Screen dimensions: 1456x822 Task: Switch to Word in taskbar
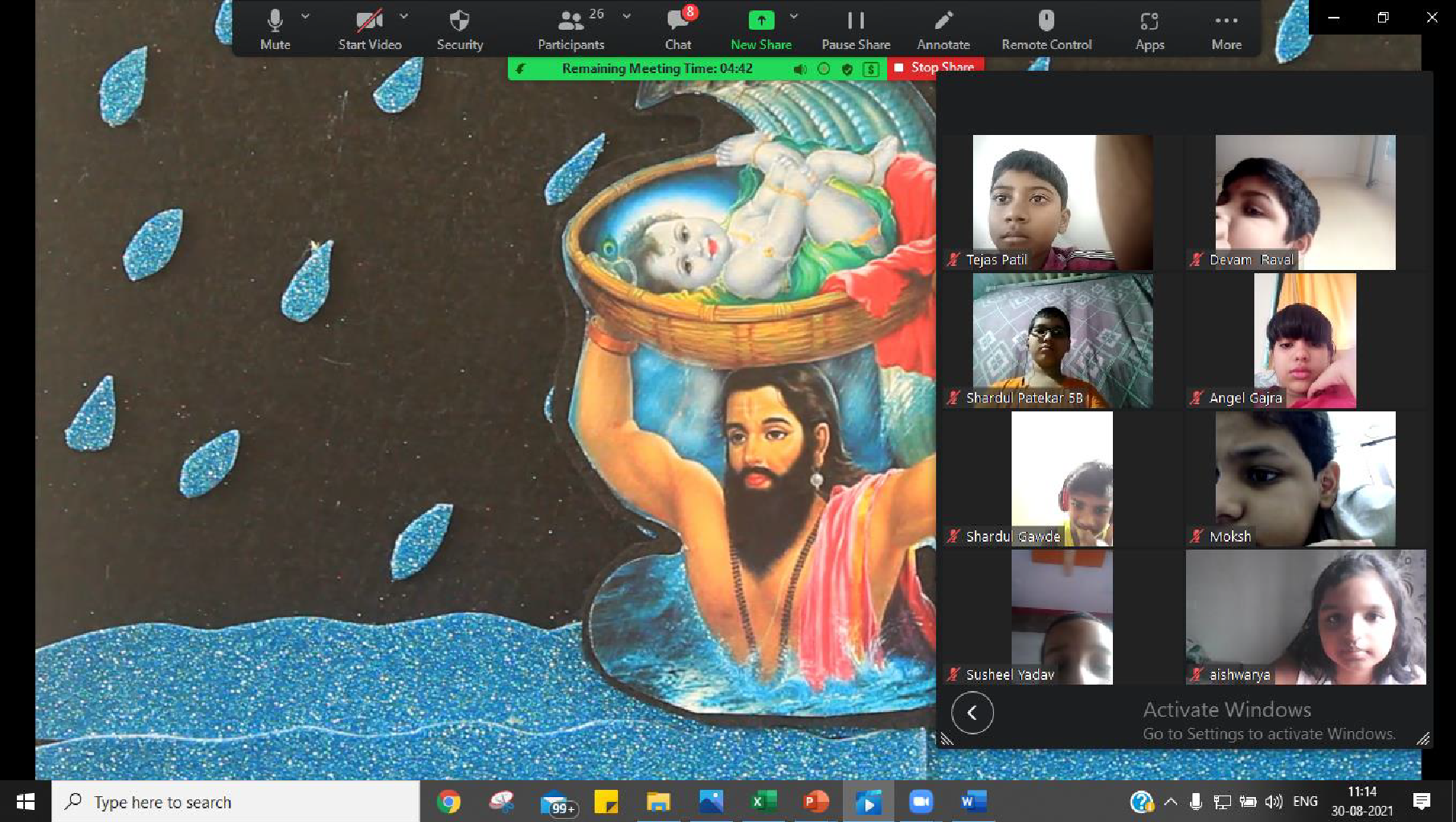973,801
